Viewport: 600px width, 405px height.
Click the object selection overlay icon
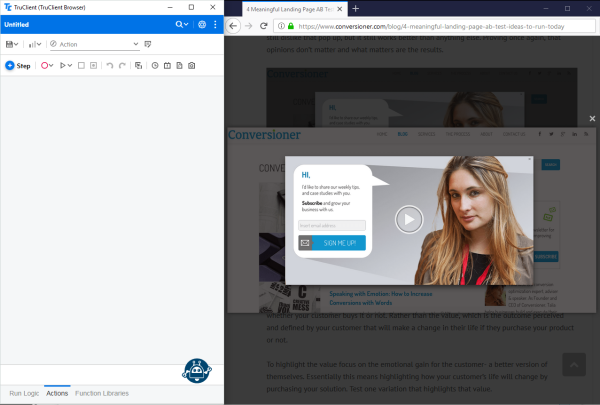pyautogui.click(x=139, y=66)
